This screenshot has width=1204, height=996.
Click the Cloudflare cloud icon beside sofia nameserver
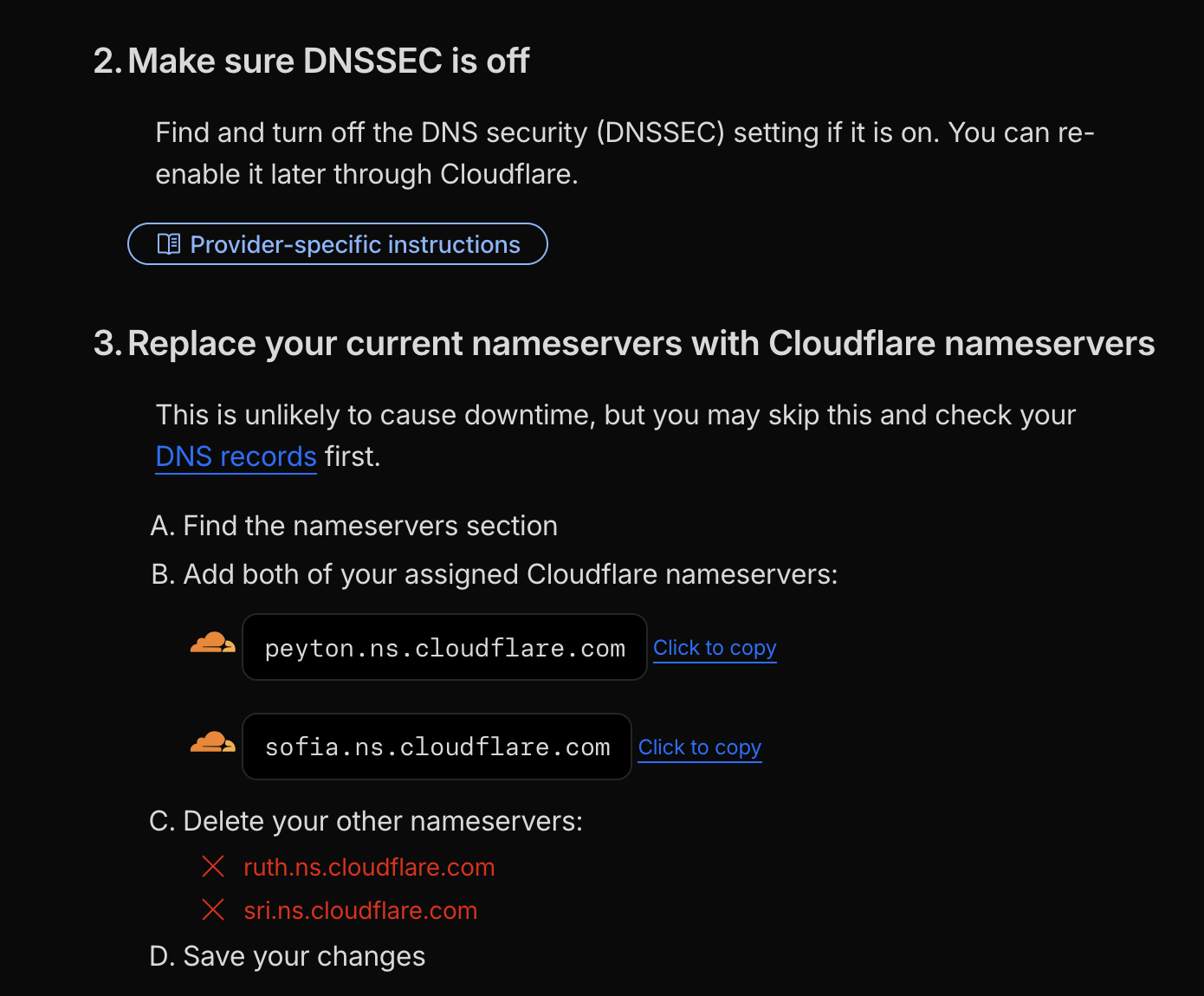[x=212, y=743]
